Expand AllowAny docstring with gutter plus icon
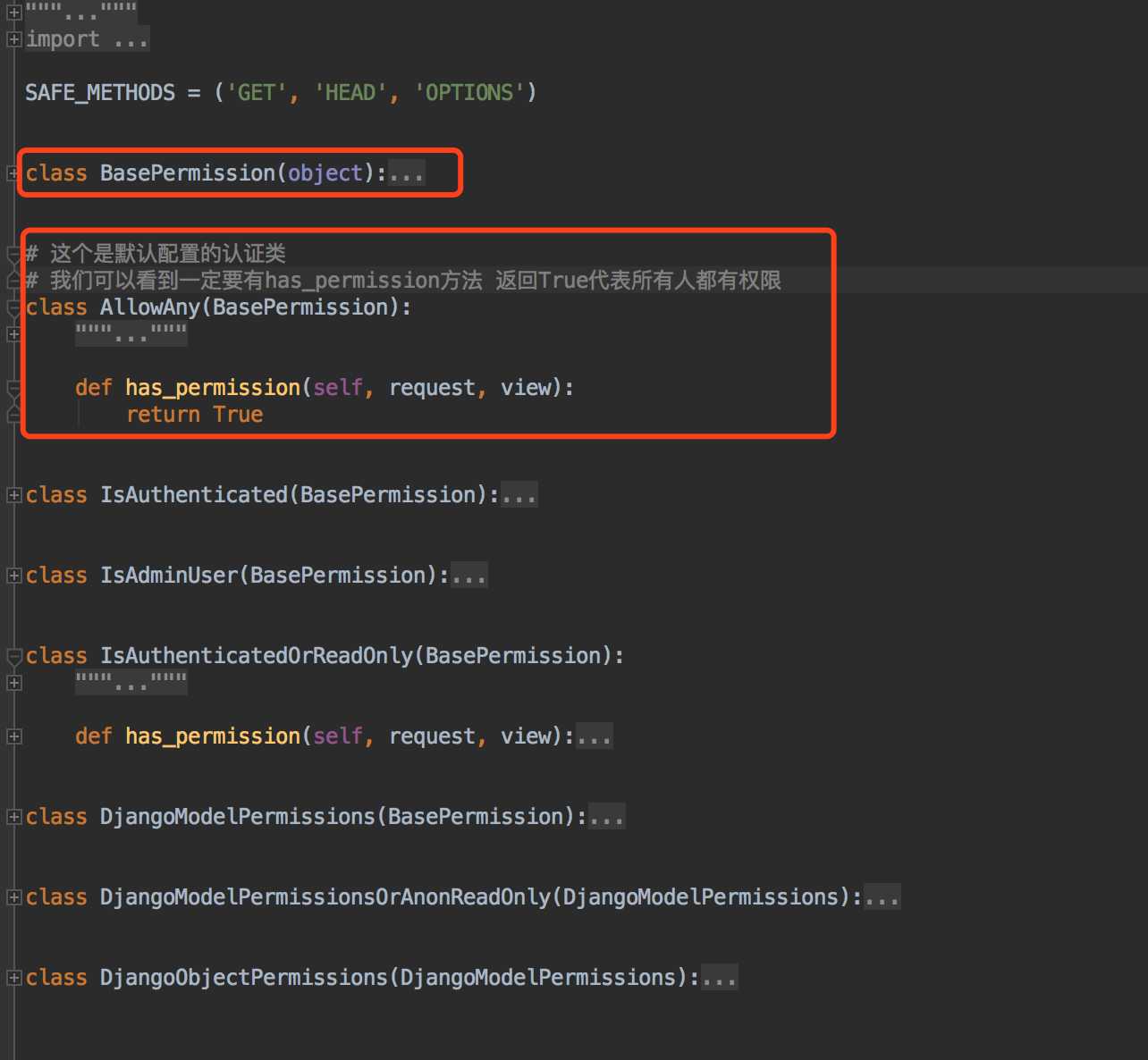The height and width of the screenshot is (1060, 1148). pos(13,334)
